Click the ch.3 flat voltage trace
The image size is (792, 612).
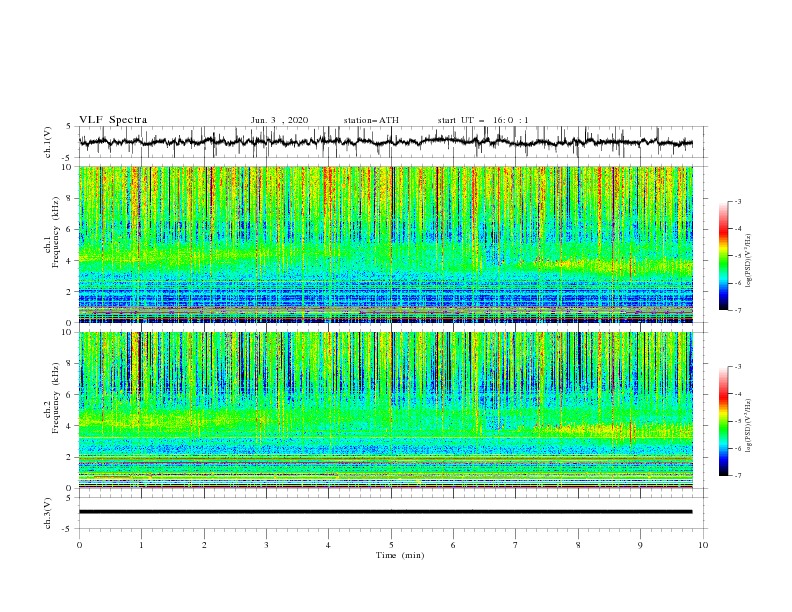pyautogui.click(x=385, y=512)
